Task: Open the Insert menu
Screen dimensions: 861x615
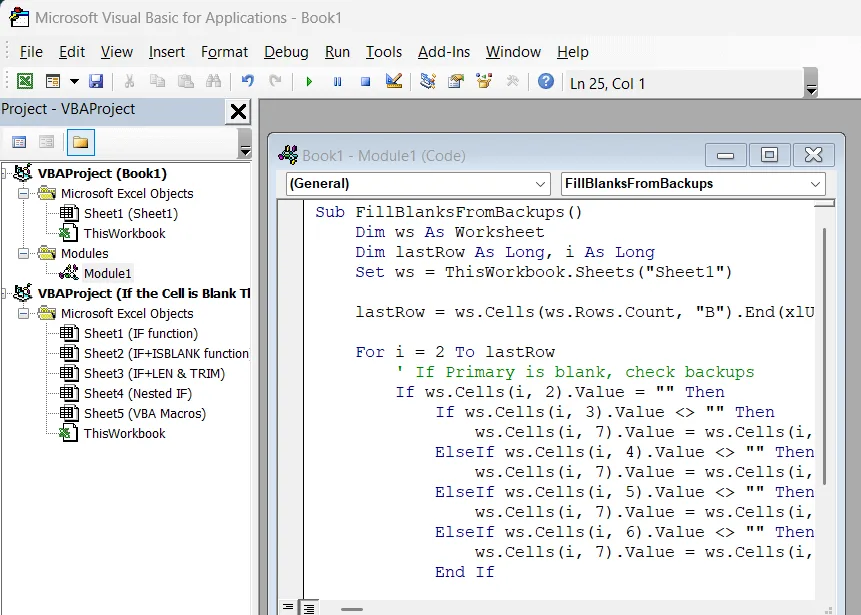Action: 167,52
